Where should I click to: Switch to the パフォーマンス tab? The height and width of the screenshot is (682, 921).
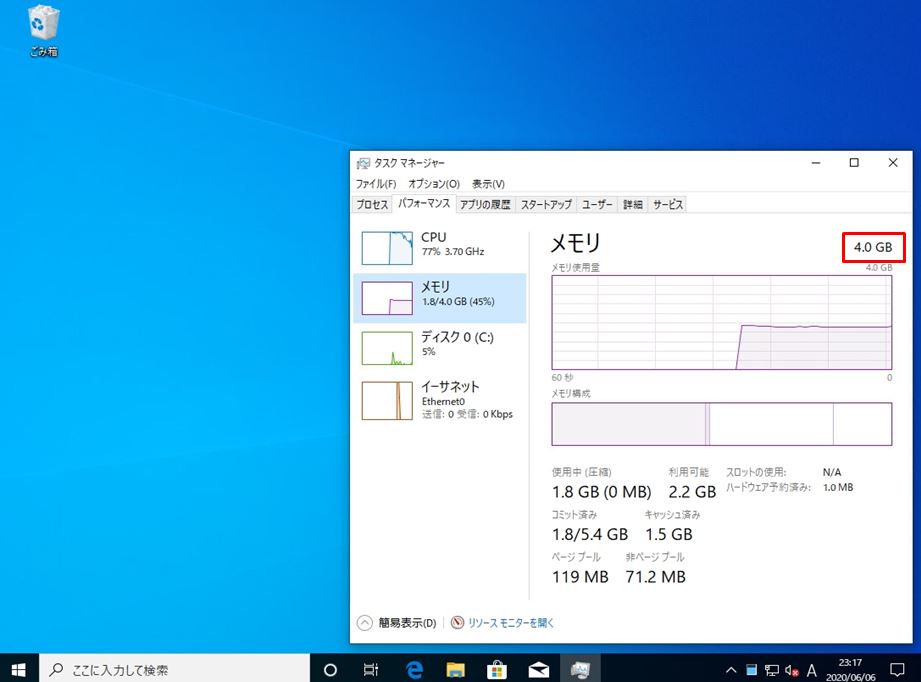point(424,203)
